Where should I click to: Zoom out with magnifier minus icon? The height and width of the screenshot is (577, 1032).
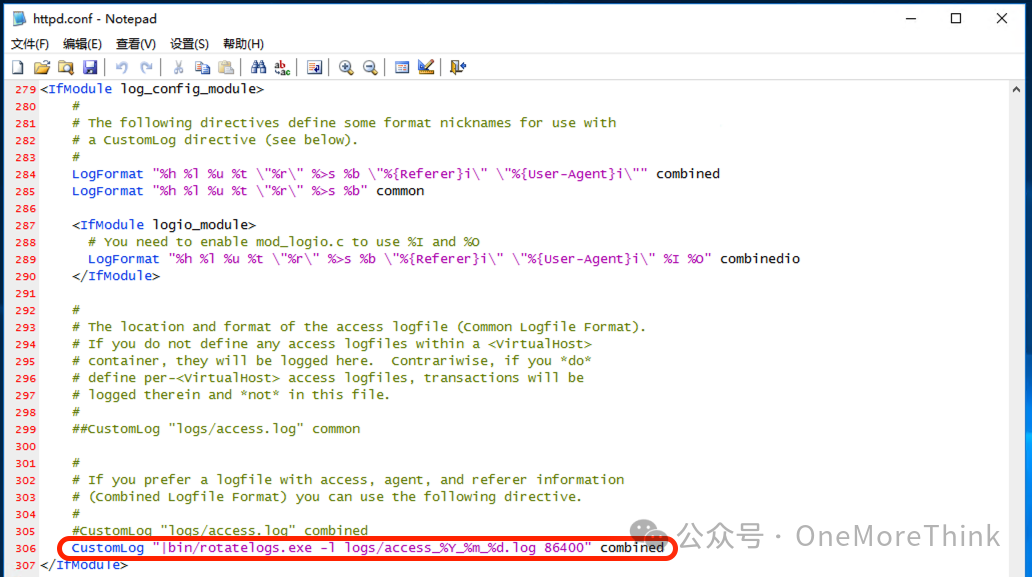(371, 67)
